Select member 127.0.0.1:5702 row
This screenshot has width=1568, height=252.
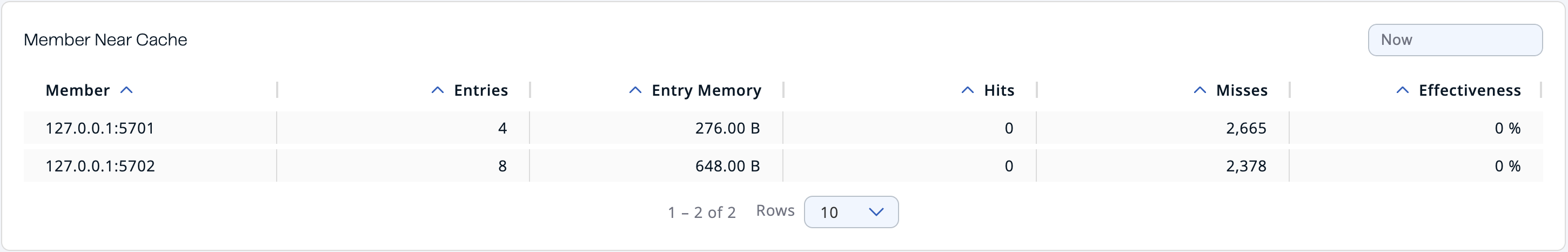[100, 166]
